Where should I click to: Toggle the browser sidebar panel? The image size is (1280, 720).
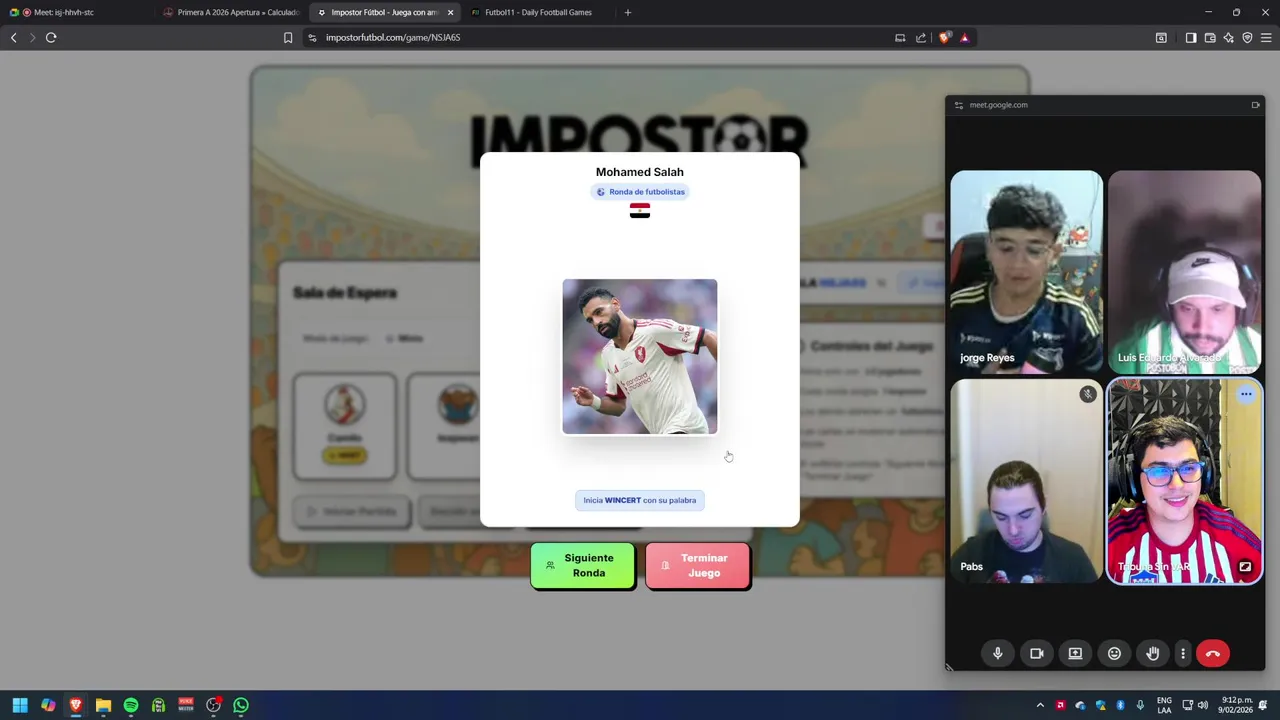pyautogui.click(x=1191, y=37)
